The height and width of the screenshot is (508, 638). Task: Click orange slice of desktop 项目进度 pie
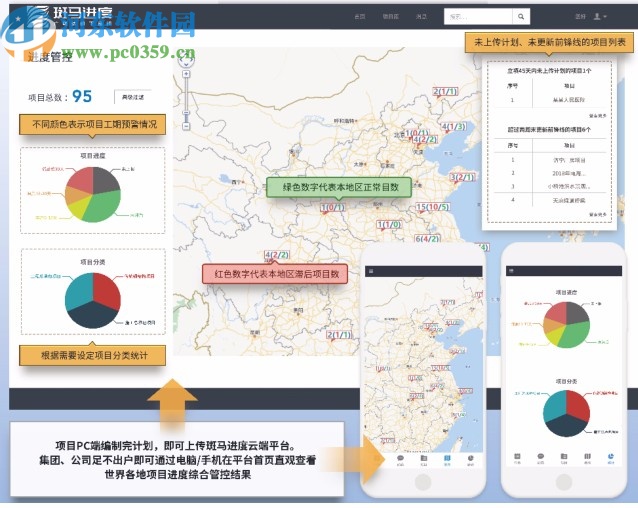pos(73,195)
